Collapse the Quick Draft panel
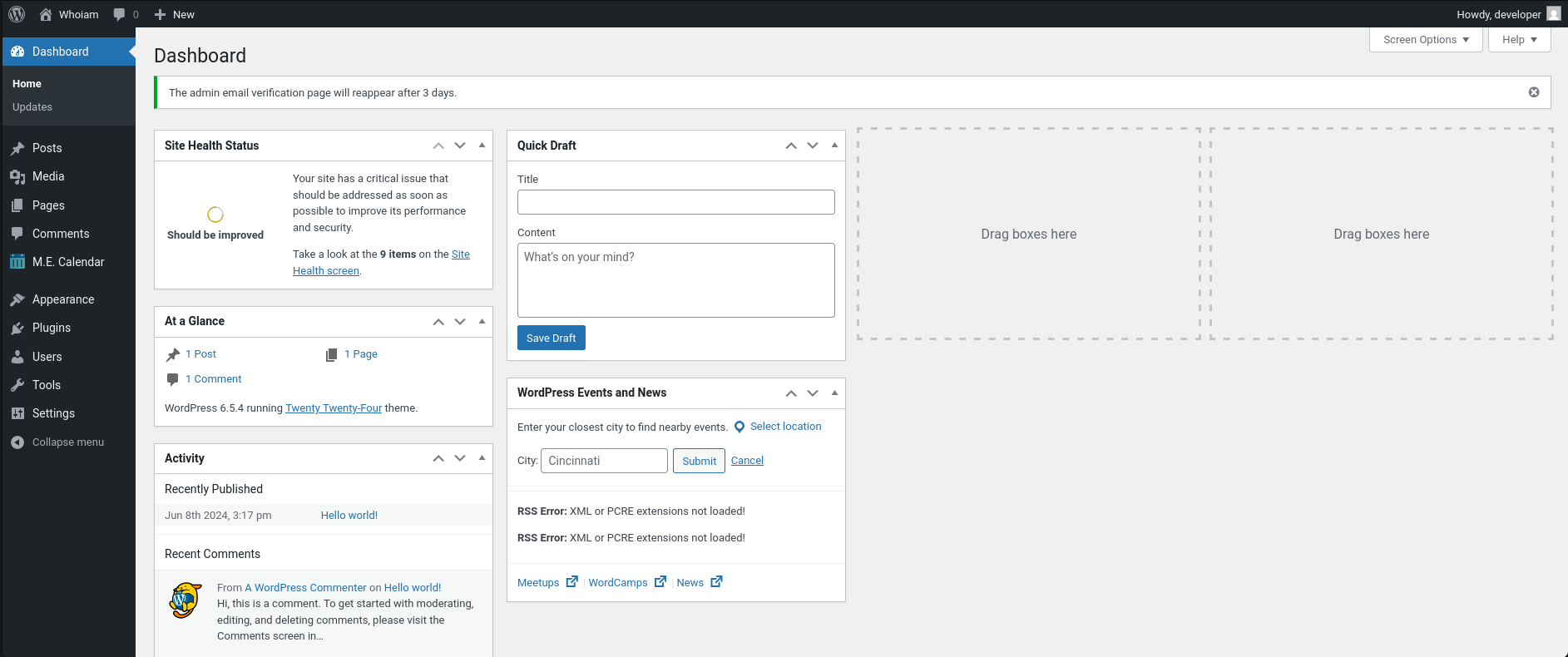The image size is (1568, 657). click(834, 146)
